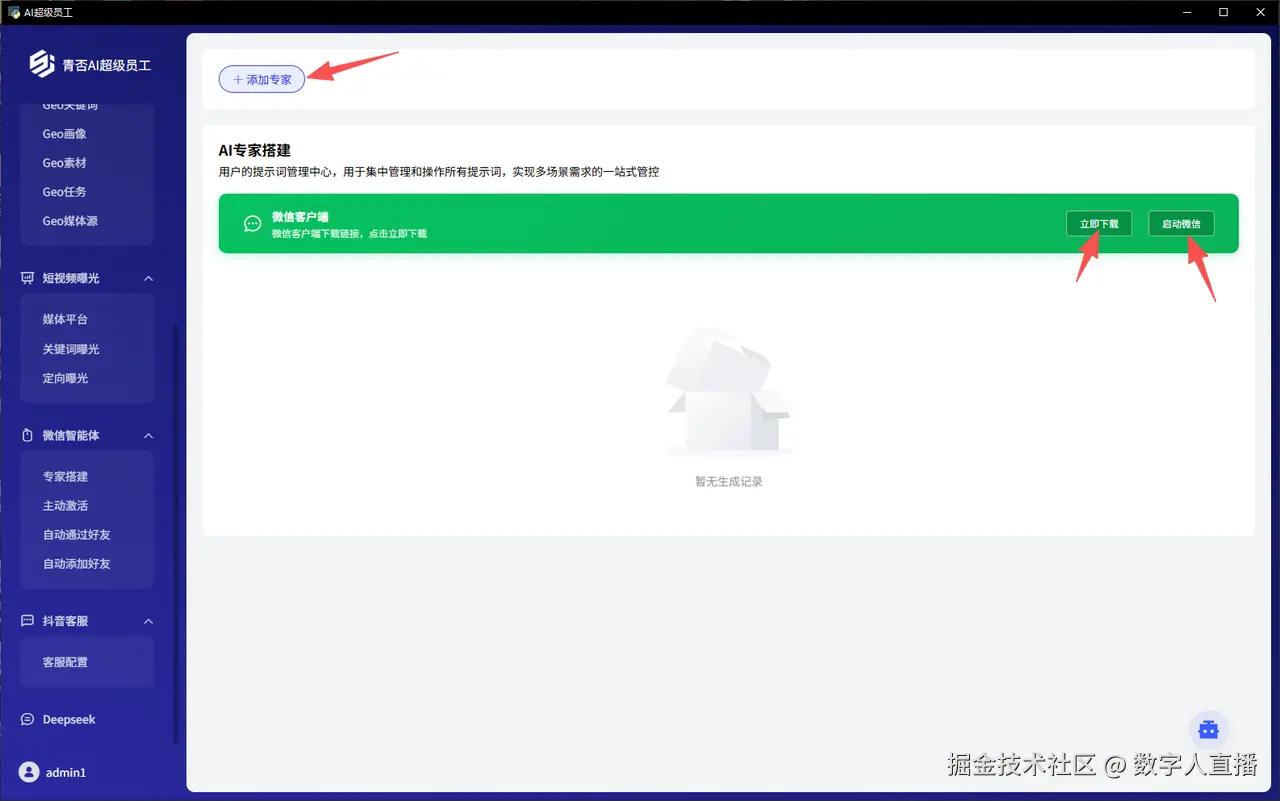Open the floating robot assistant icon

1209,730
